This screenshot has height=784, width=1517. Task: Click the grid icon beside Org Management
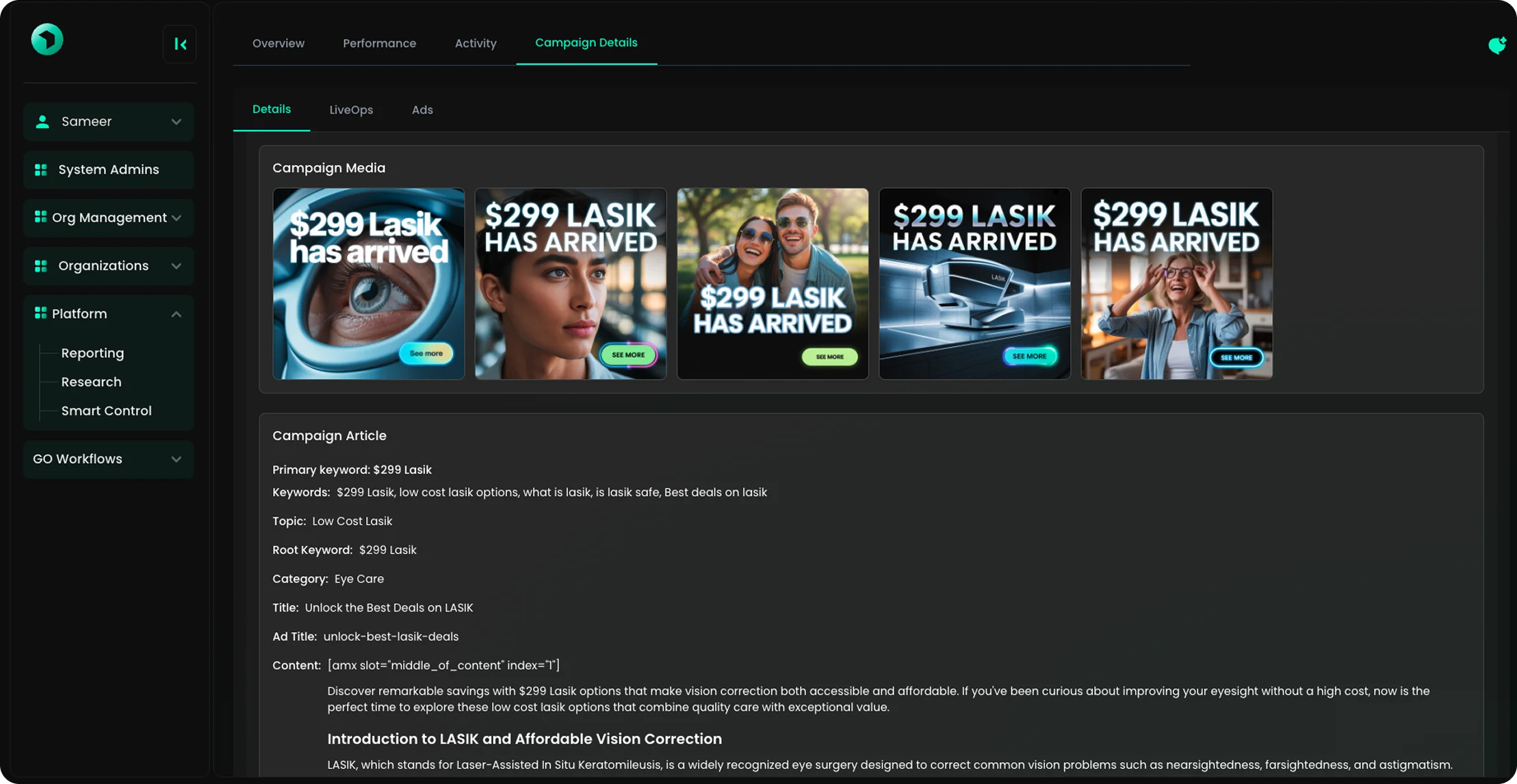coord(40,217)
